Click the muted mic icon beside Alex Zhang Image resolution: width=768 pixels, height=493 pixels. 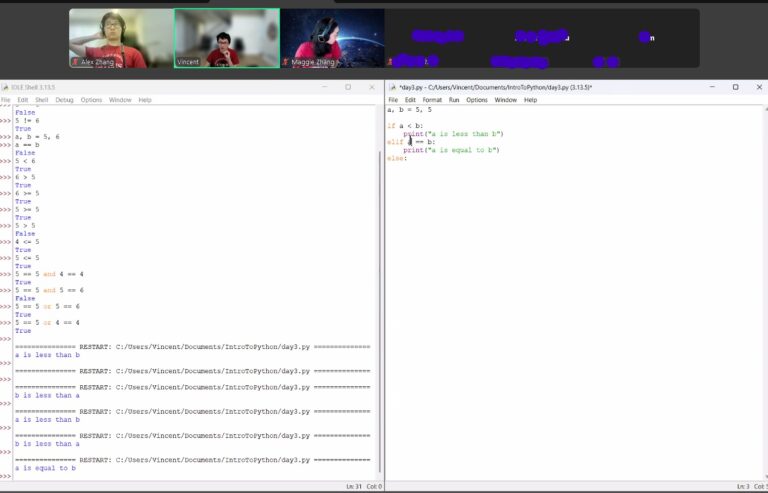point(75,62)
